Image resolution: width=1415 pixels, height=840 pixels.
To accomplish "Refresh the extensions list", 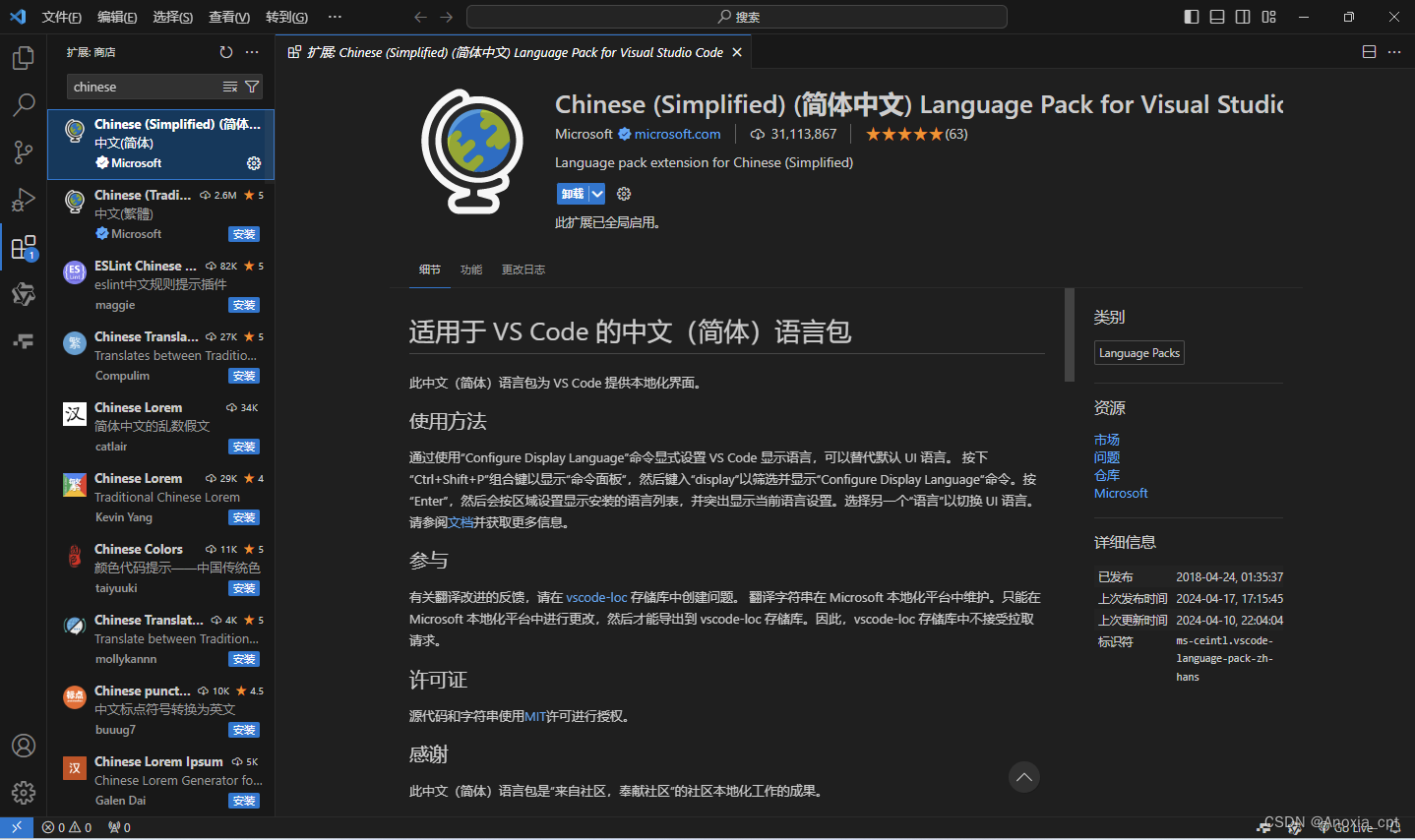I will tap(226, 52).
